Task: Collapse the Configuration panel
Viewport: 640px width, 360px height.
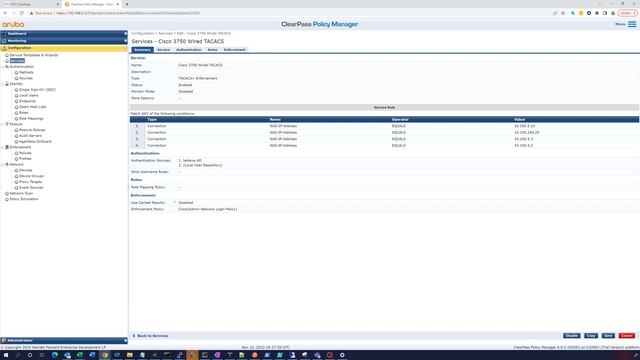Action: (x=64, y=48)
